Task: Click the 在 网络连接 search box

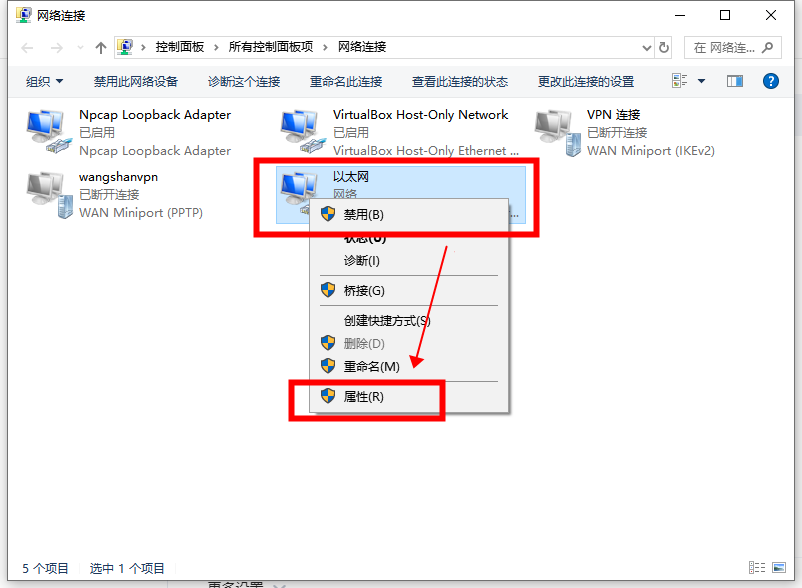Action: pos(732,48)
